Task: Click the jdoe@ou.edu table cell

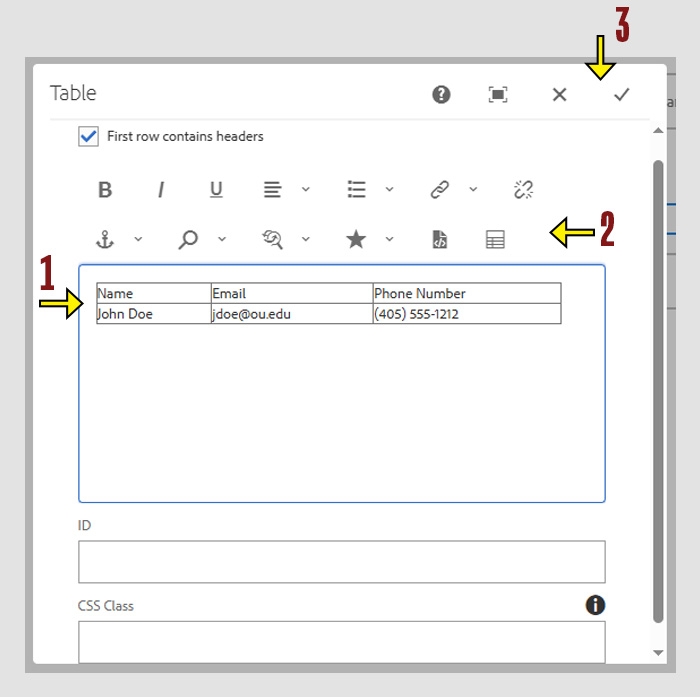Action: (292, 314)
